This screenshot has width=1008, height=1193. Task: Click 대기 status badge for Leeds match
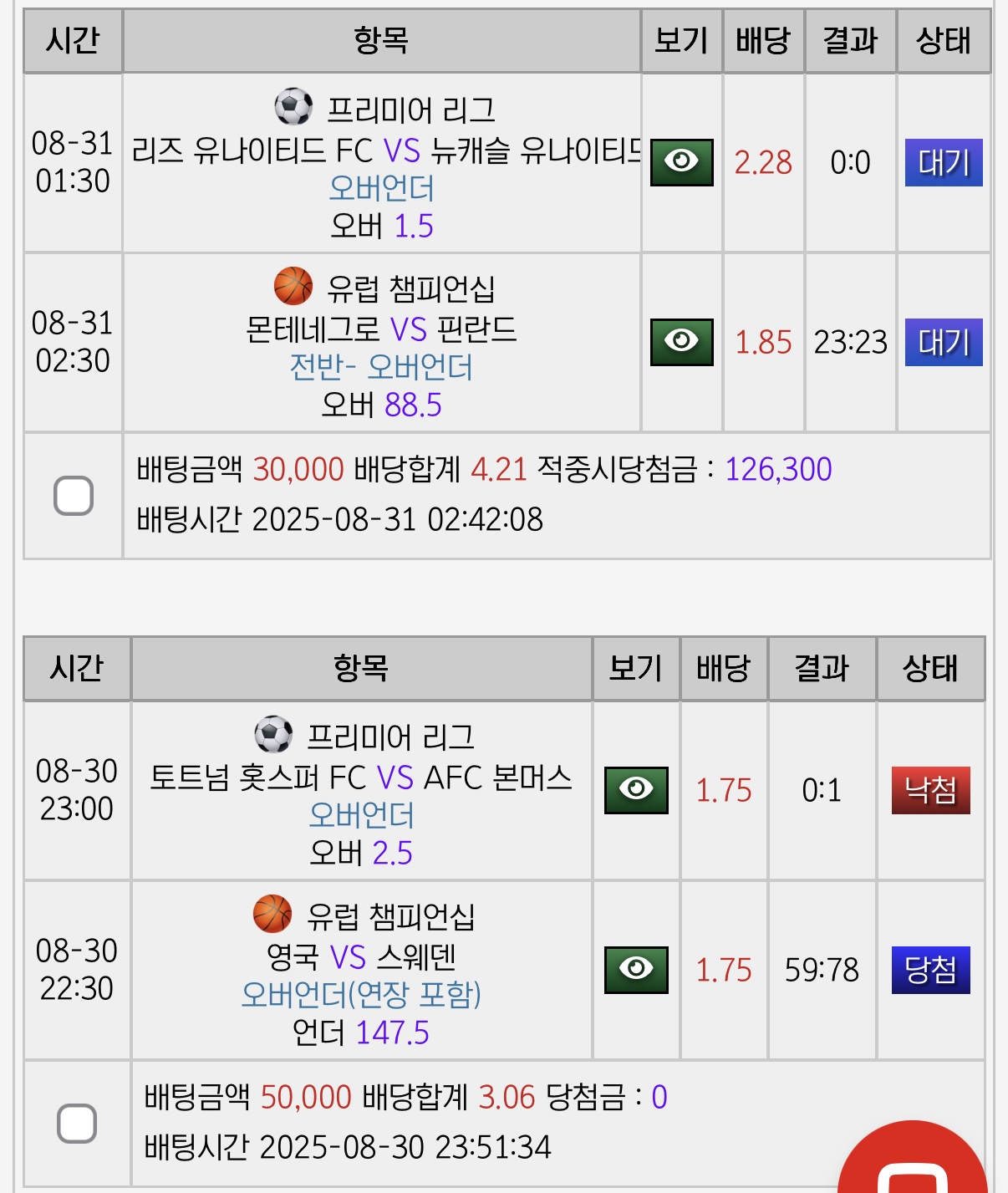click(944, 162)
